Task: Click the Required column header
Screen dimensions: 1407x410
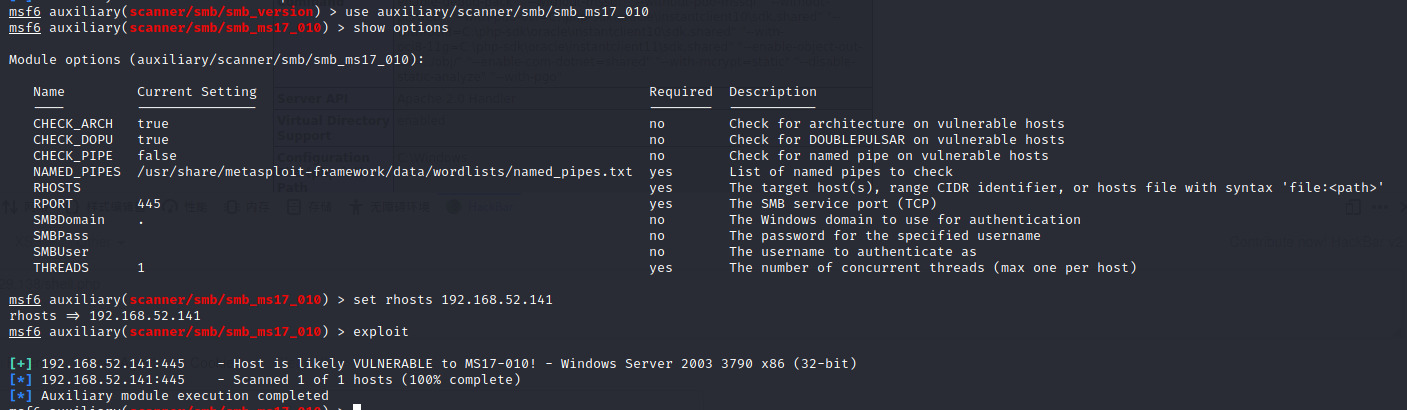Action: click(681, 92)
